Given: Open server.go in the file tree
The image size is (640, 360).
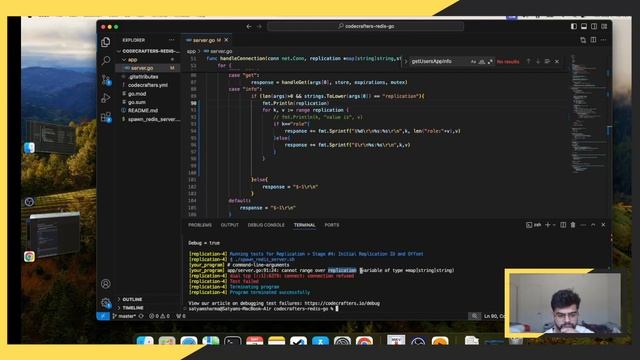Looking at the screenshot, I should pyautogui.click(x=149, y=68).
